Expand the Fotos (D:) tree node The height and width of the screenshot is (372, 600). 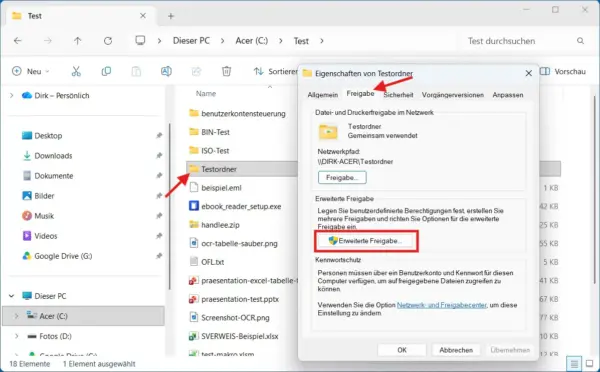16,336
